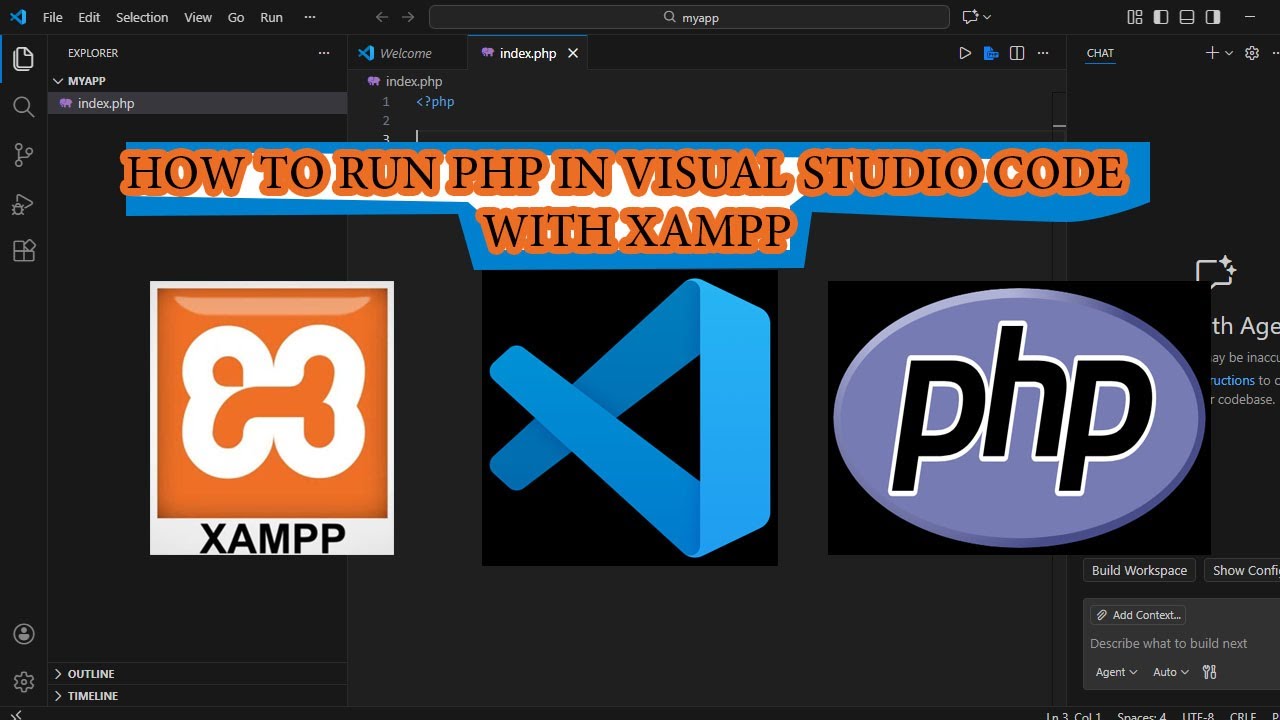The image size is (1280, 720).
Task: Click Spaces: 4 in status bar
Action: [1141, 715]
